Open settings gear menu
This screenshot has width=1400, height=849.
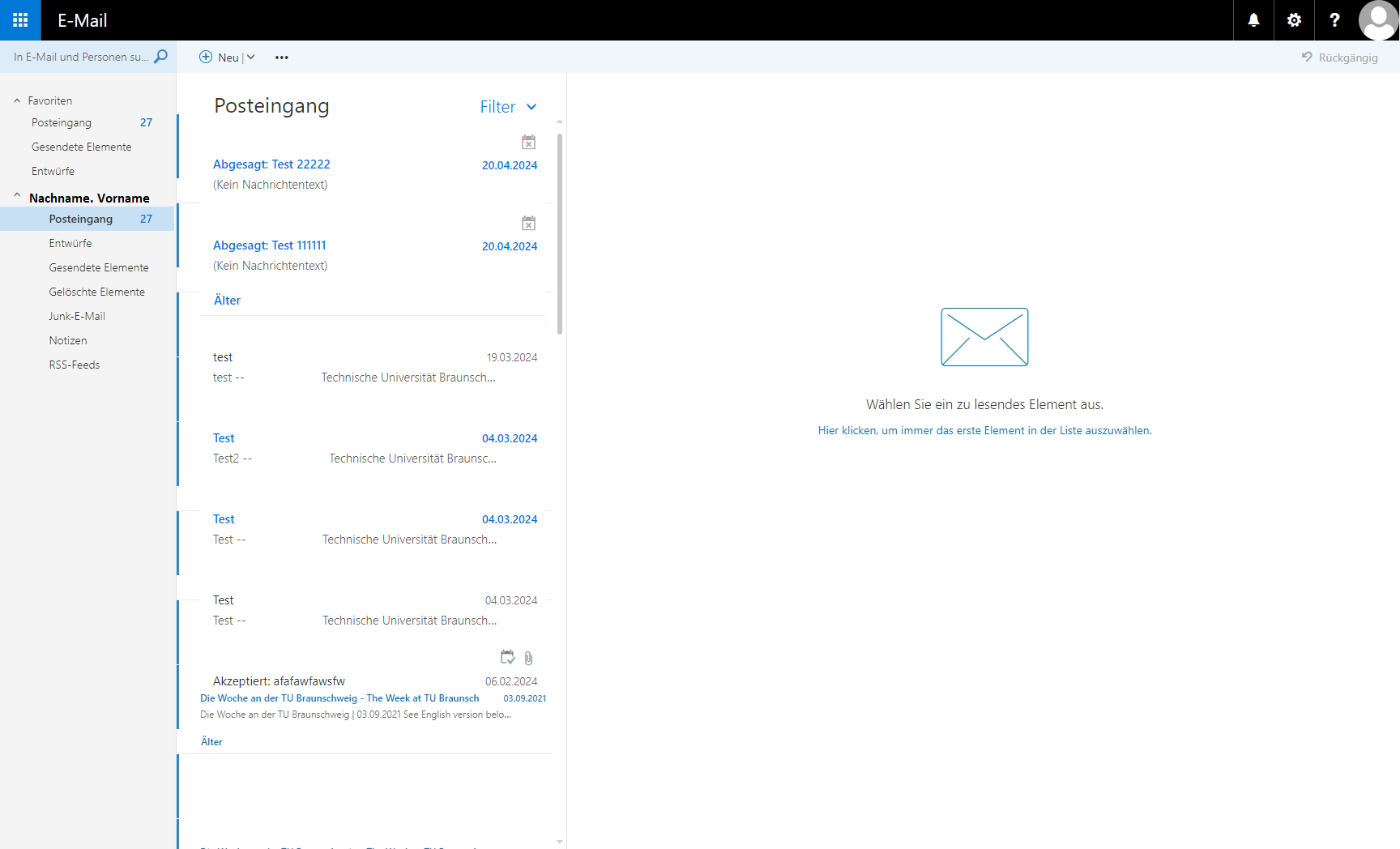point(1294,20)
